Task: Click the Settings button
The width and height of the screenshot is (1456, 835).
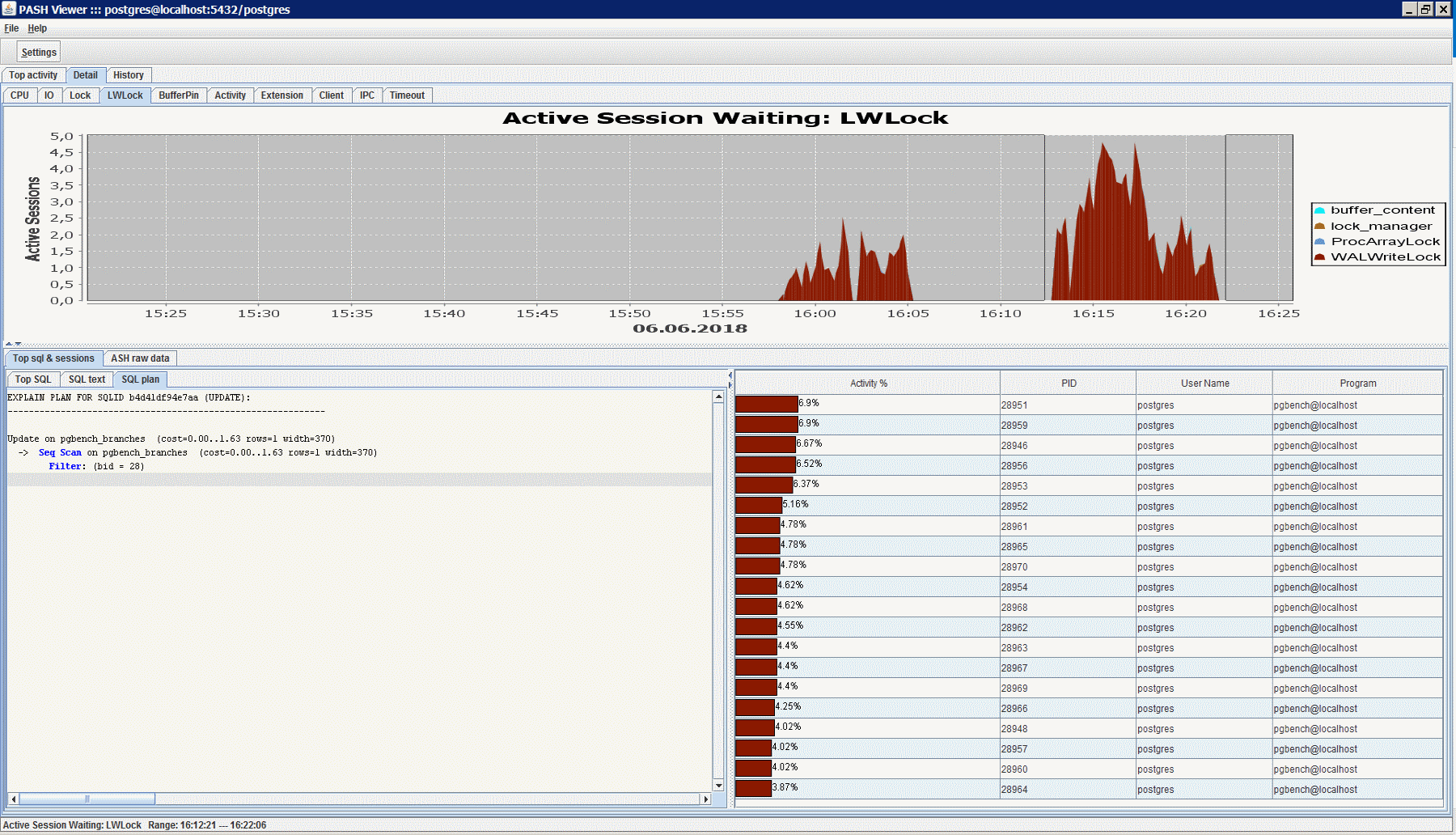Action: 37,51
